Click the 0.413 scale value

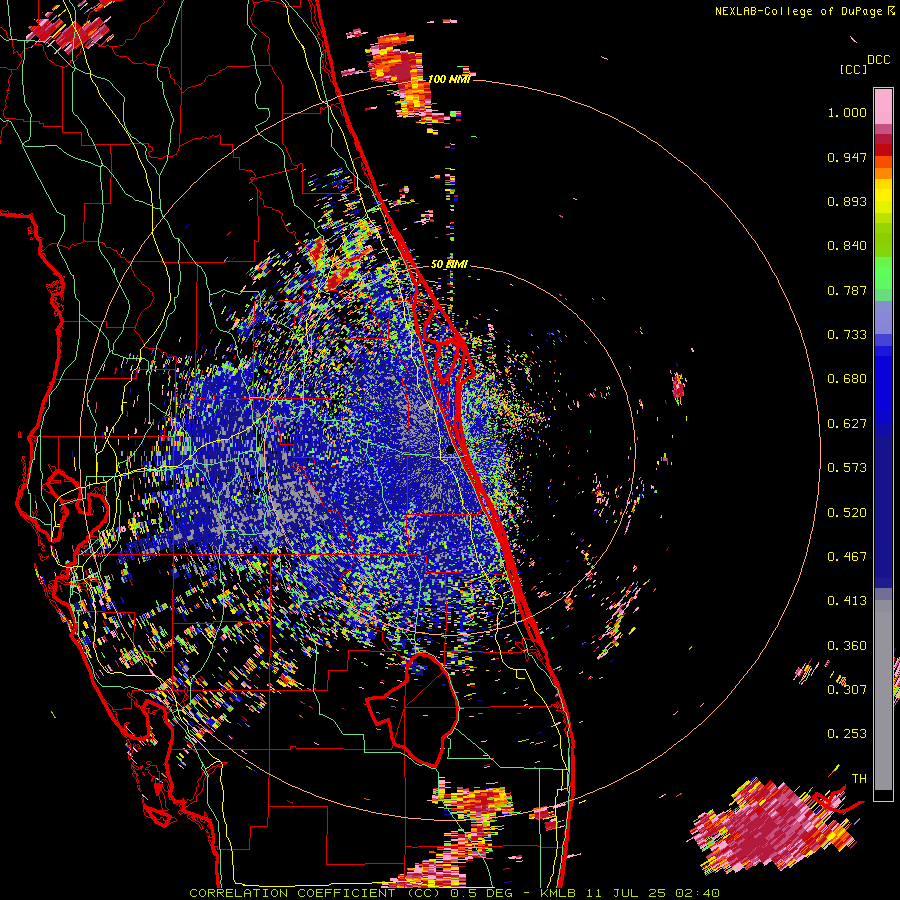[x=847, y=601]
